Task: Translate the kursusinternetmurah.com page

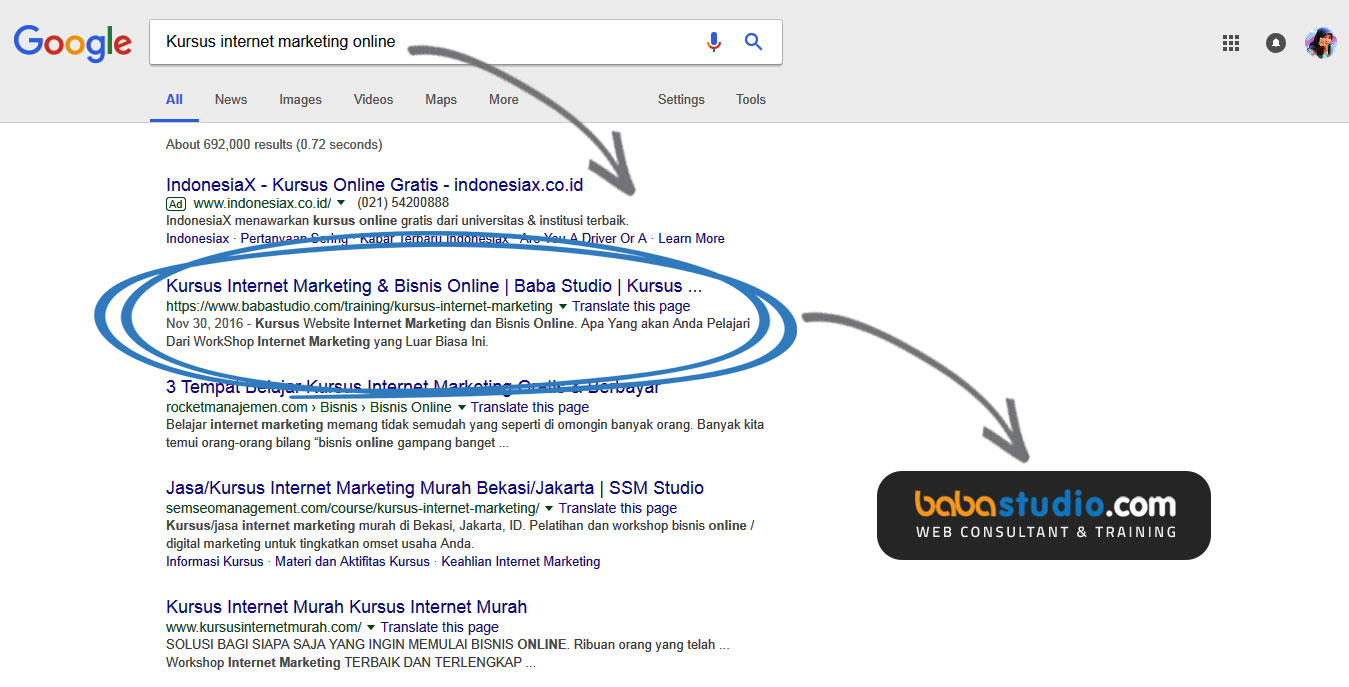Action: 440,627
